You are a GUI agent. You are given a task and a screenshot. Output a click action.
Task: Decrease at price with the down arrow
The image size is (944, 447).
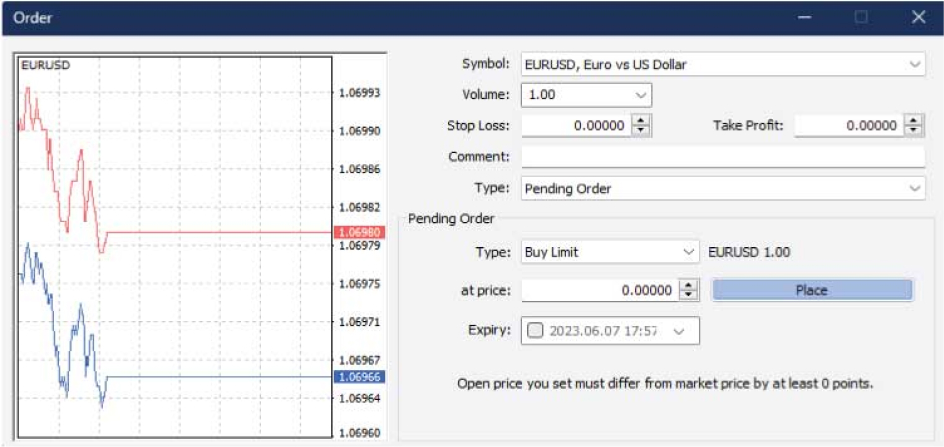point(688,296)
